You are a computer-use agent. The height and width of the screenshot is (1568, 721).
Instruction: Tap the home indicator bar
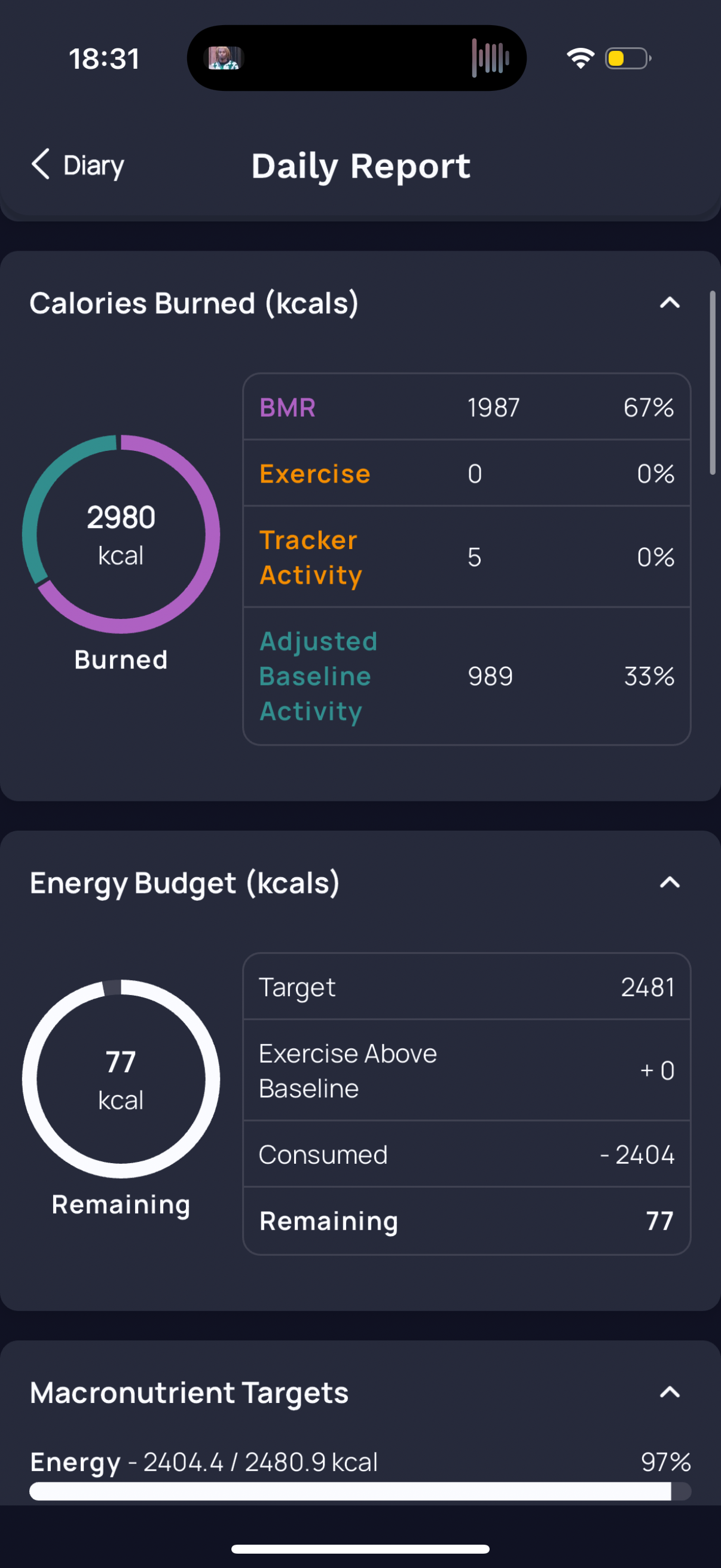[360, 1548]
